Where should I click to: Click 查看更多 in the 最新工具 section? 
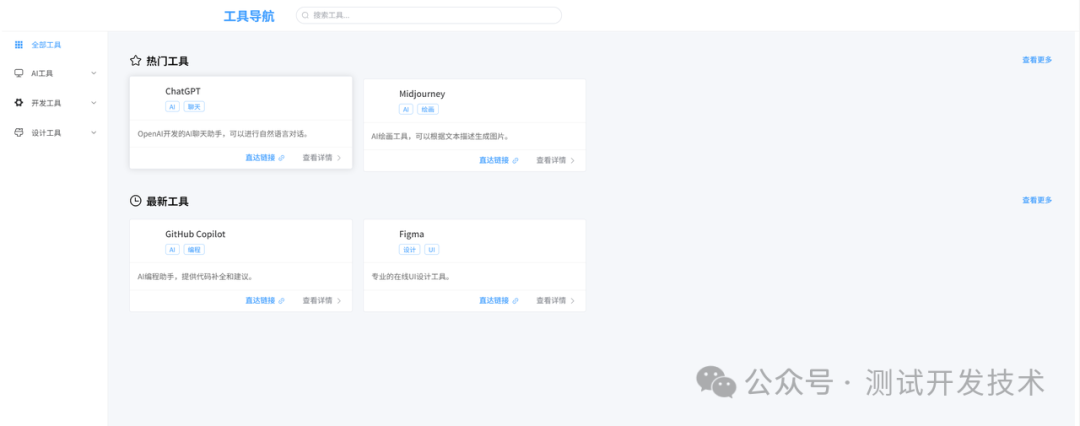[x=1036, y=200]
